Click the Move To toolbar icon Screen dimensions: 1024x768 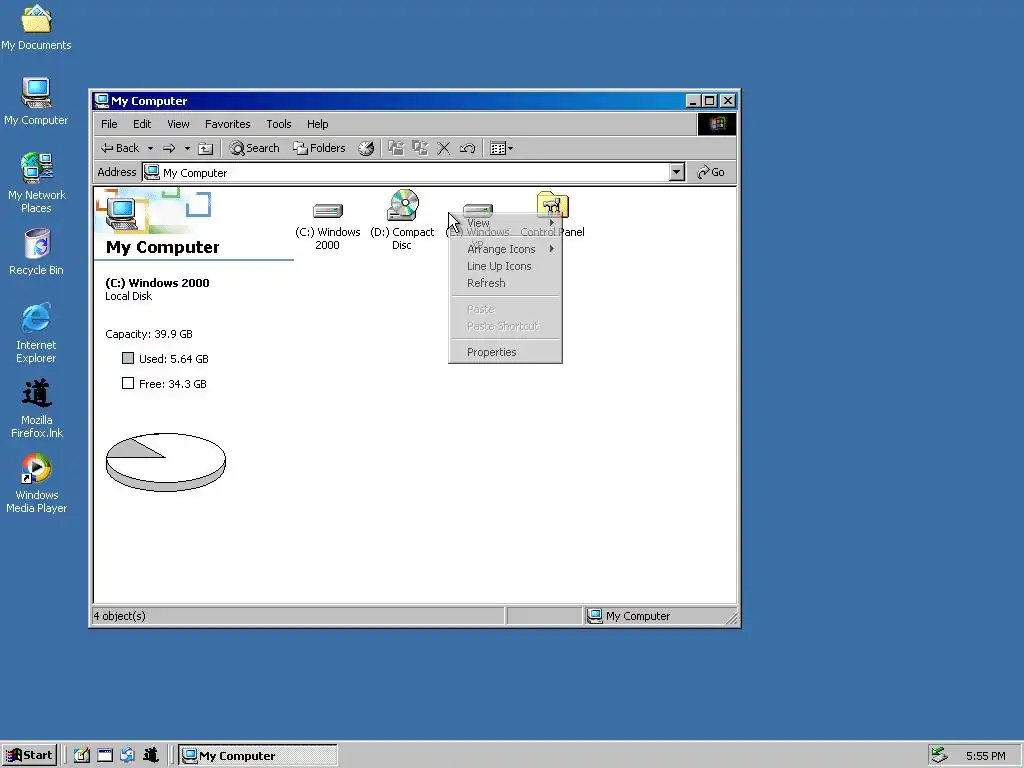pyautogui.click(x=396, y=148)
